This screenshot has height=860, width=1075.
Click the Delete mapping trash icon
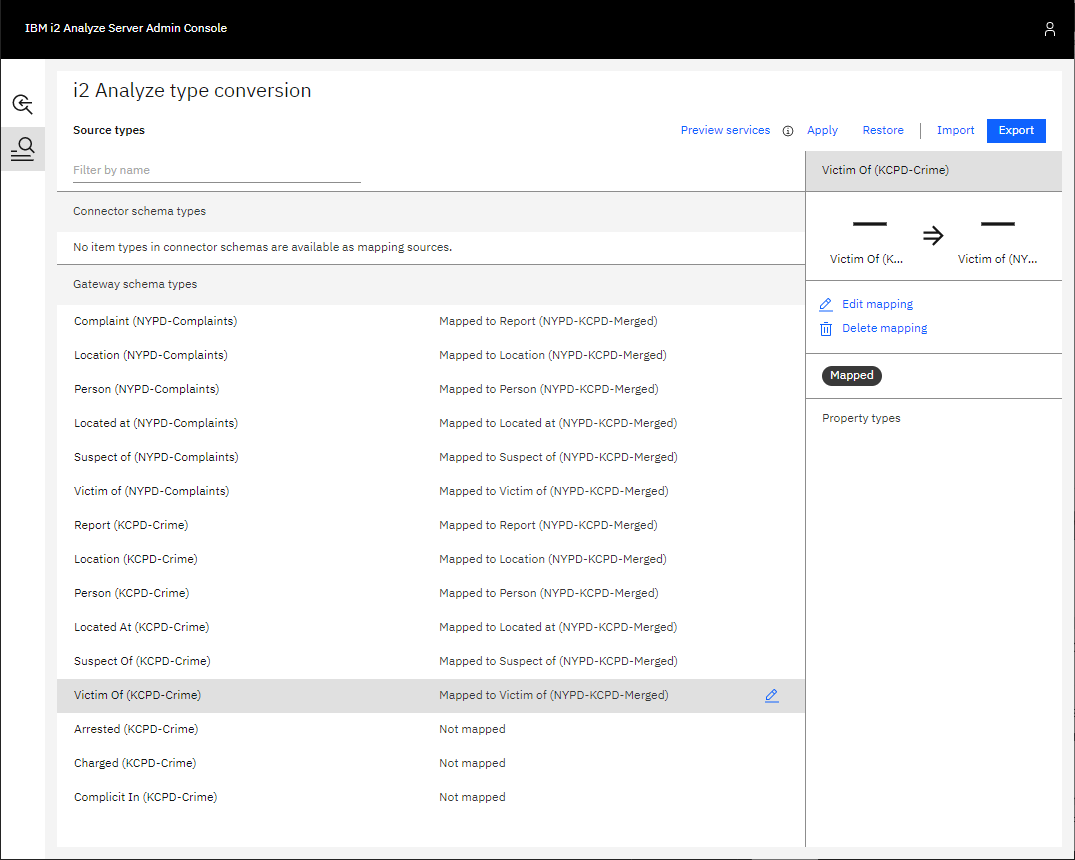coord(826,329)
